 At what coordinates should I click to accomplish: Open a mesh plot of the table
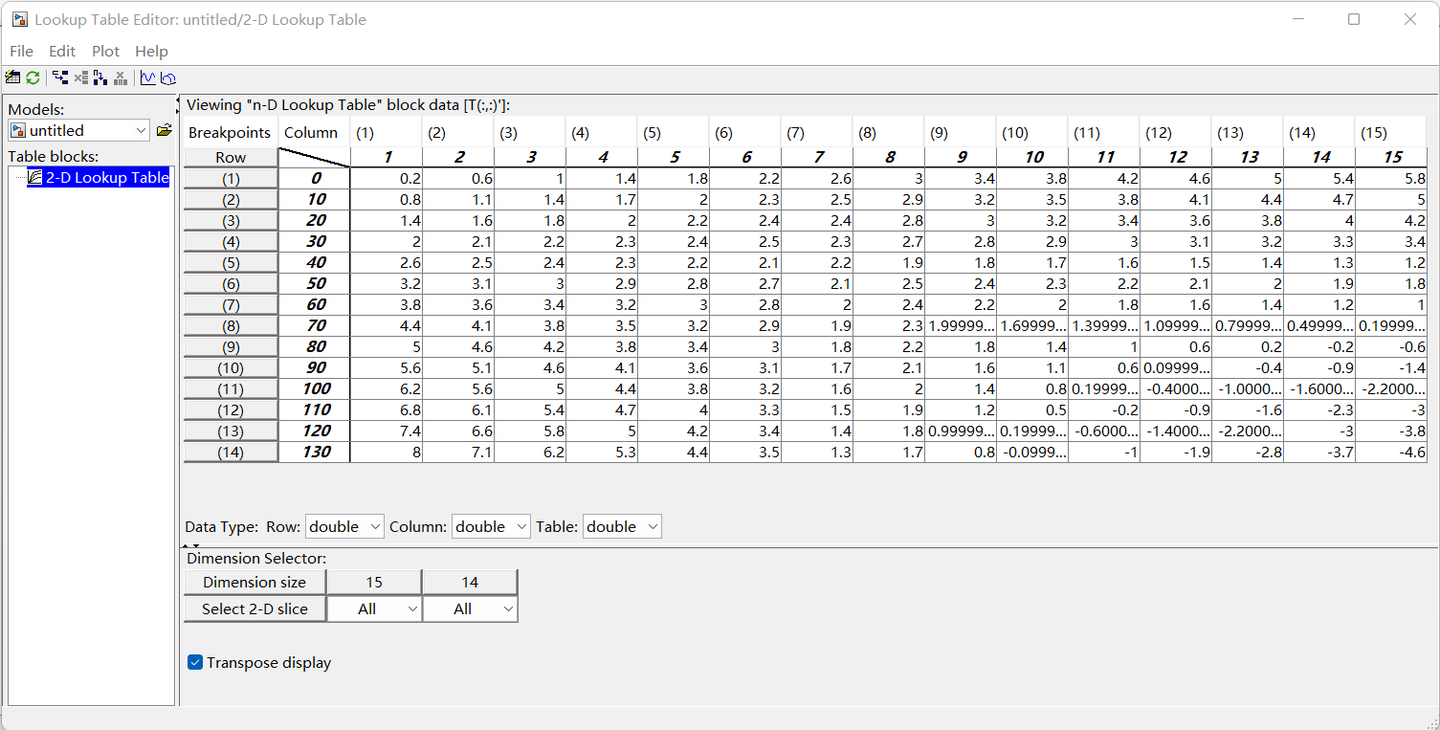click(x=168, y=77)
